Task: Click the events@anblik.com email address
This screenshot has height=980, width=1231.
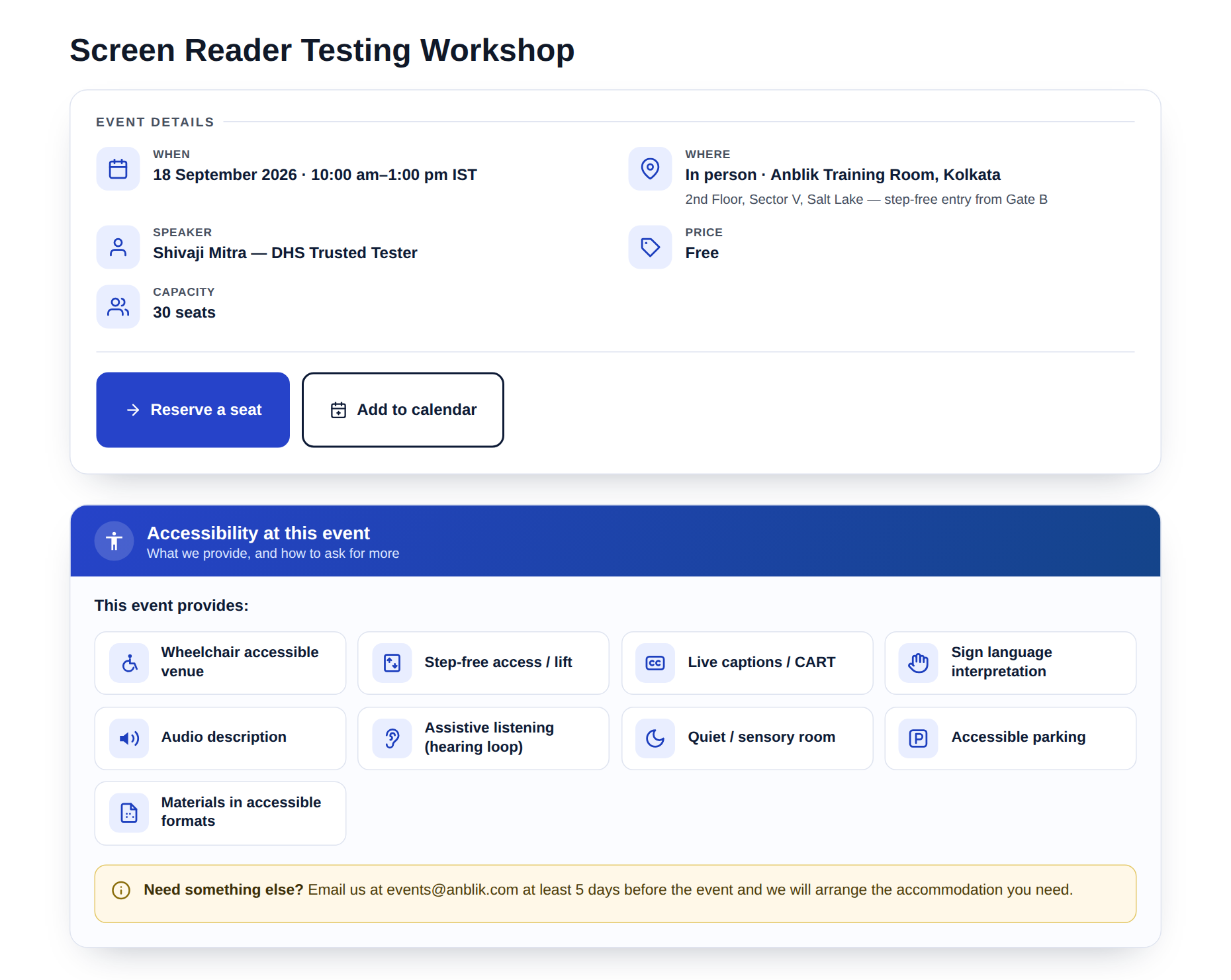Action: click(x=452, y=889)
